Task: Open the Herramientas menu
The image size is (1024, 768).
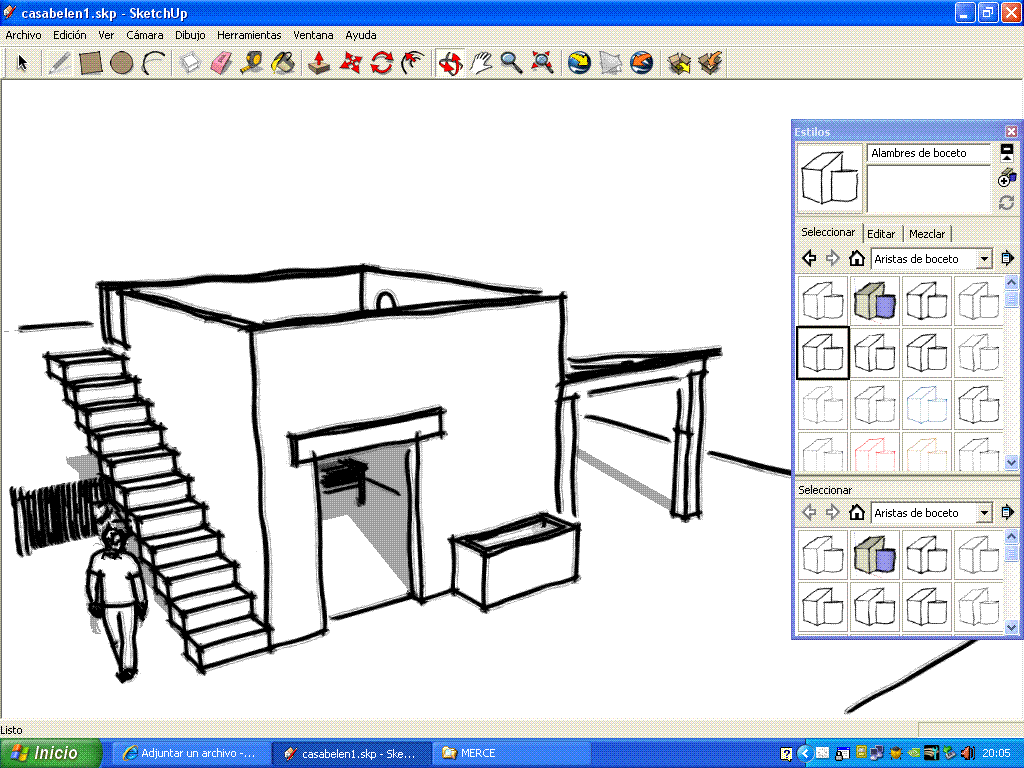Action: coord(249,35)
